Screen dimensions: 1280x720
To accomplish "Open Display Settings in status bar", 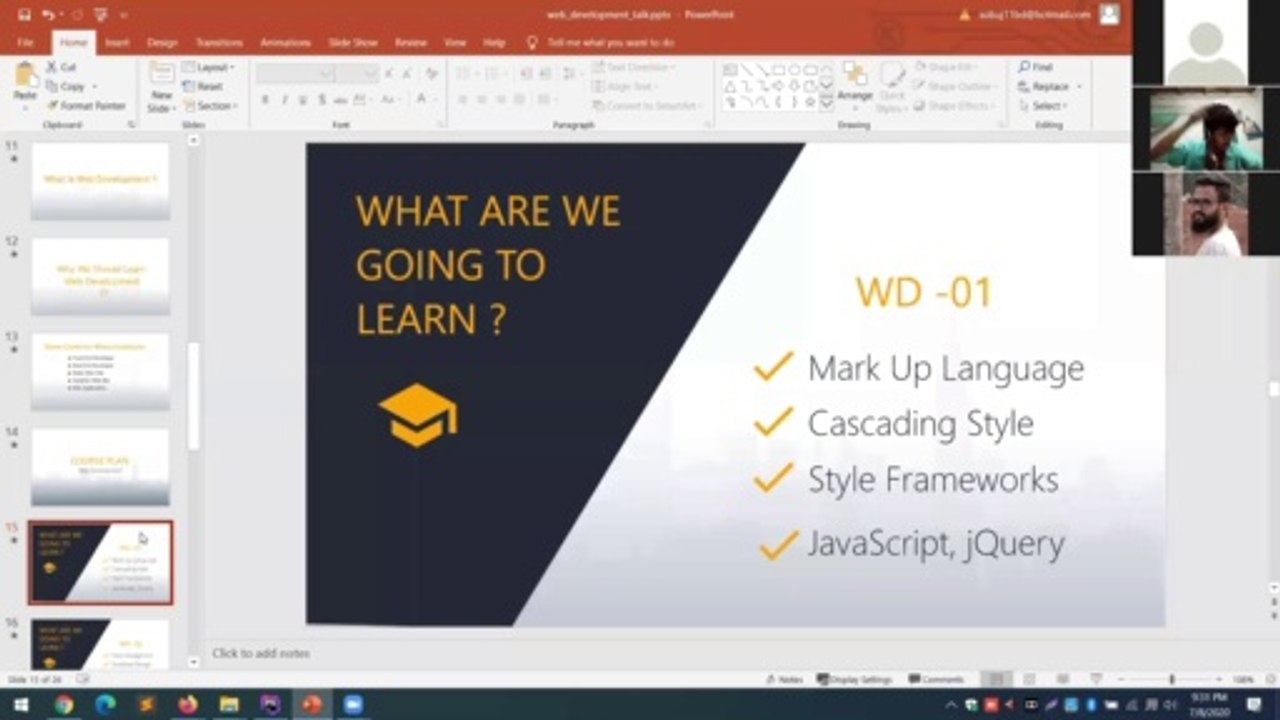I will click(x=856, y=679).
